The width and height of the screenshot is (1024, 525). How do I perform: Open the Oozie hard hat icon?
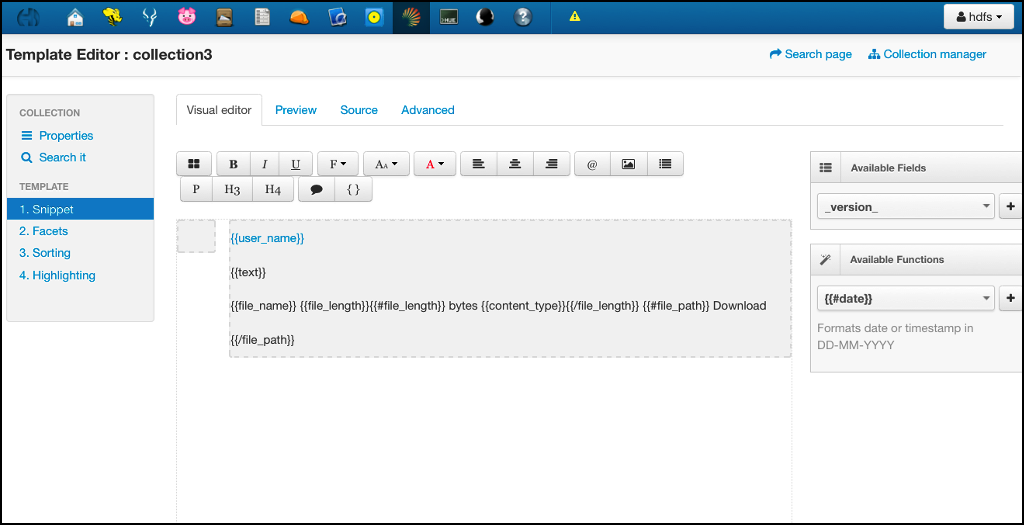coord(298,17)
